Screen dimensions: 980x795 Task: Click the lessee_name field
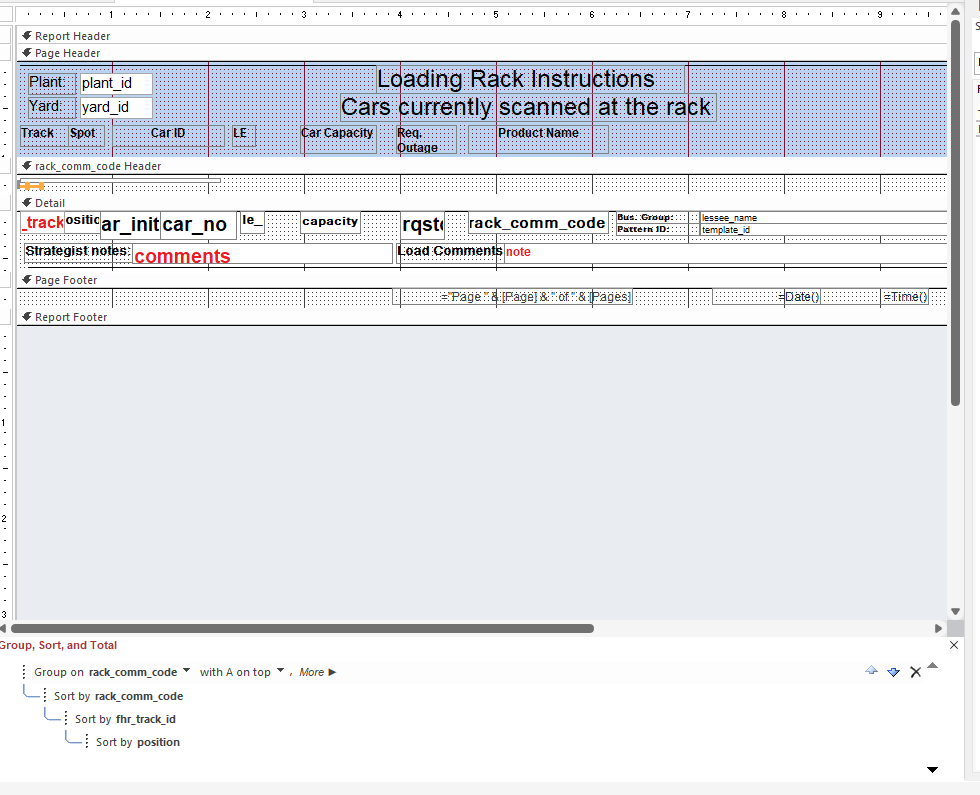(823, 218)
